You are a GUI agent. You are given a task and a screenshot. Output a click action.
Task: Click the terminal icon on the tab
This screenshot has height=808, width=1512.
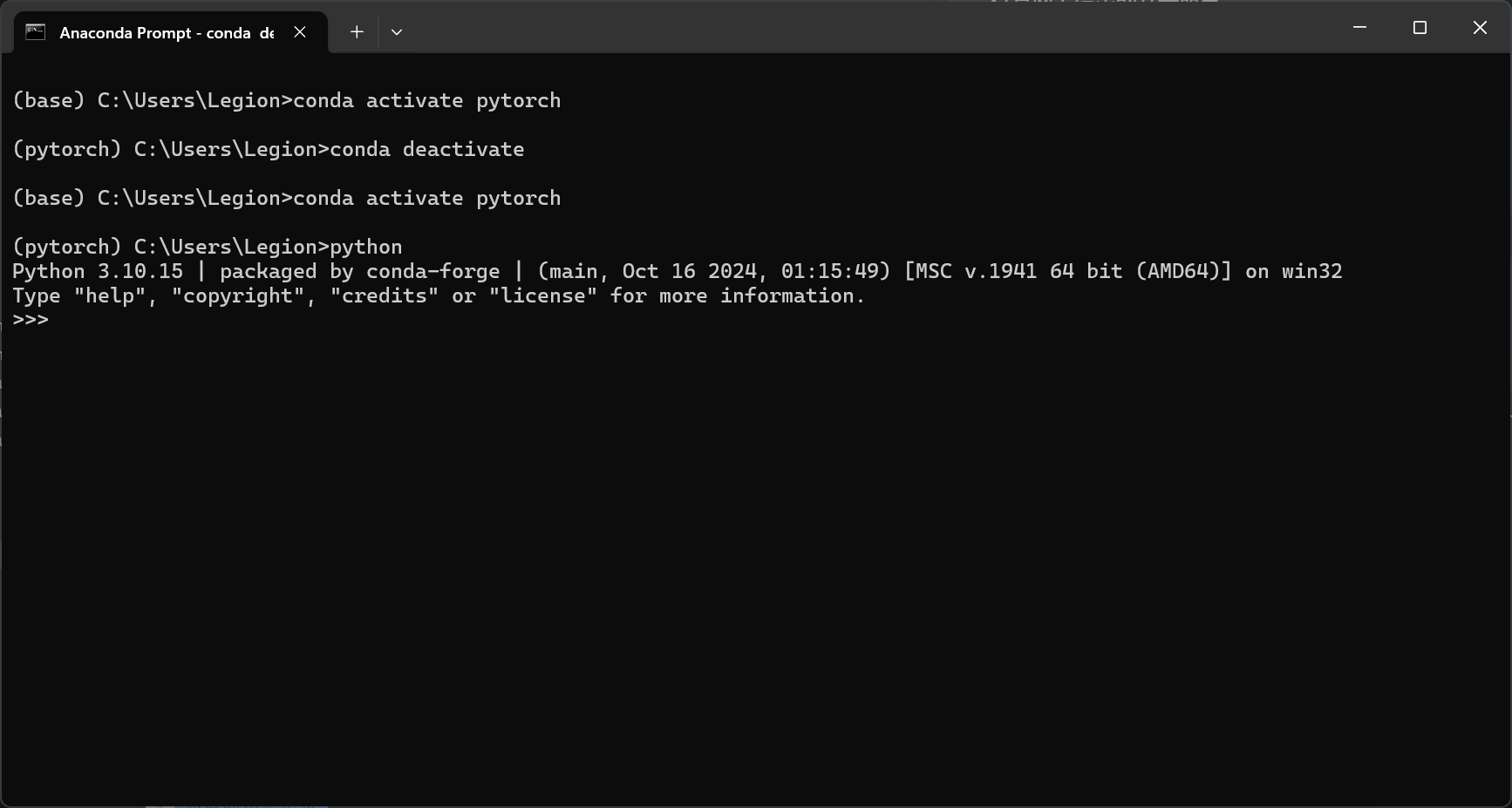tap(35, 32)
